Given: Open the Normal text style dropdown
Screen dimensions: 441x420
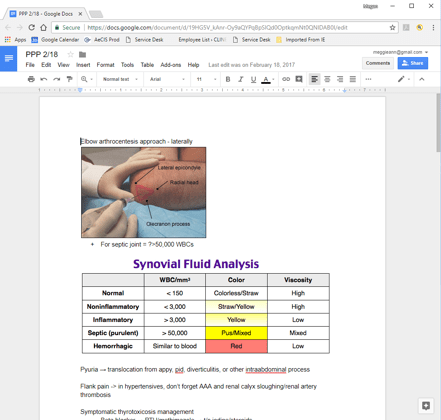Looking at the screenshot, I should (120, 79).
